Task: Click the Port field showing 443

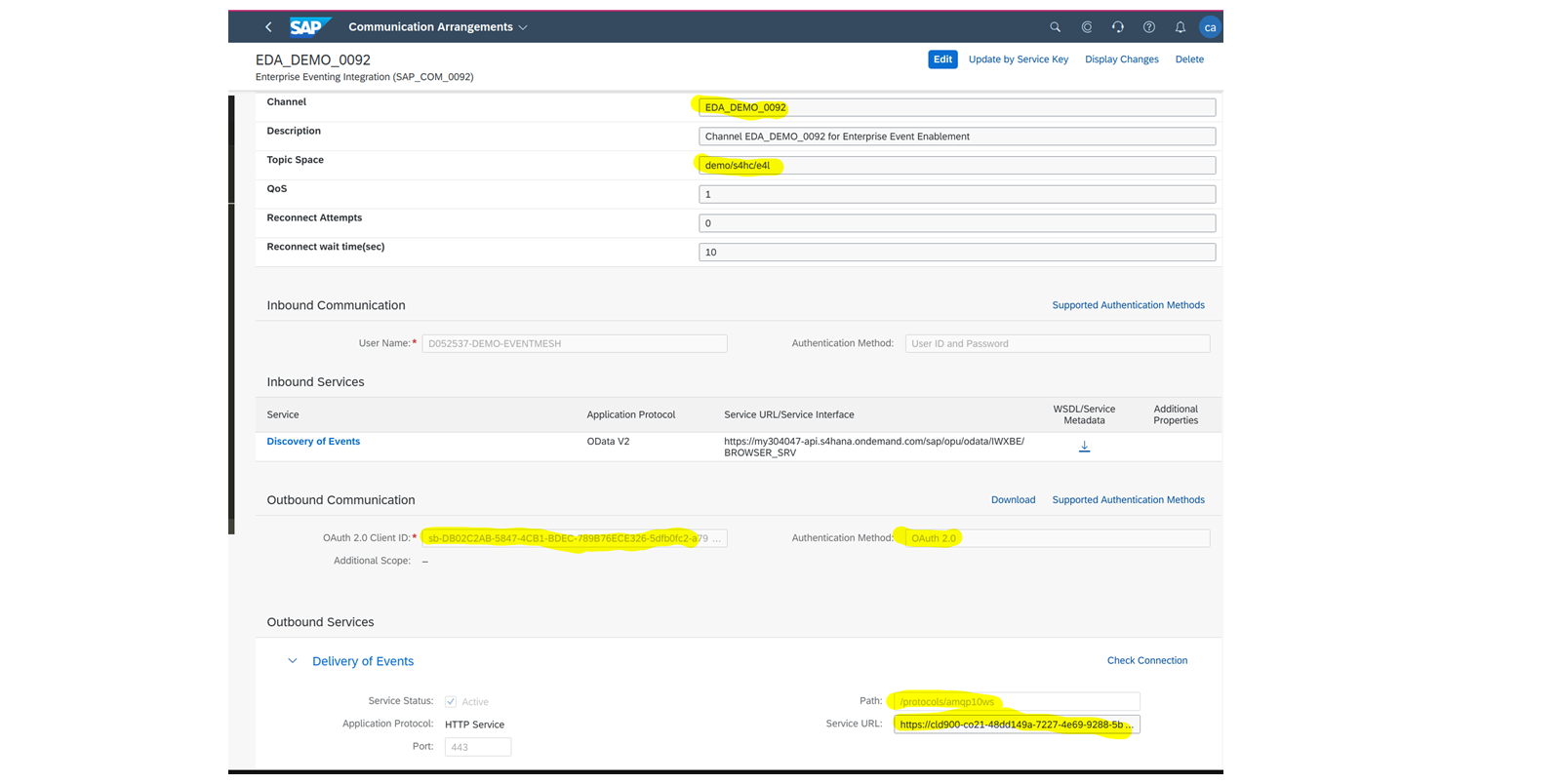Action: [x=478, y=747]
